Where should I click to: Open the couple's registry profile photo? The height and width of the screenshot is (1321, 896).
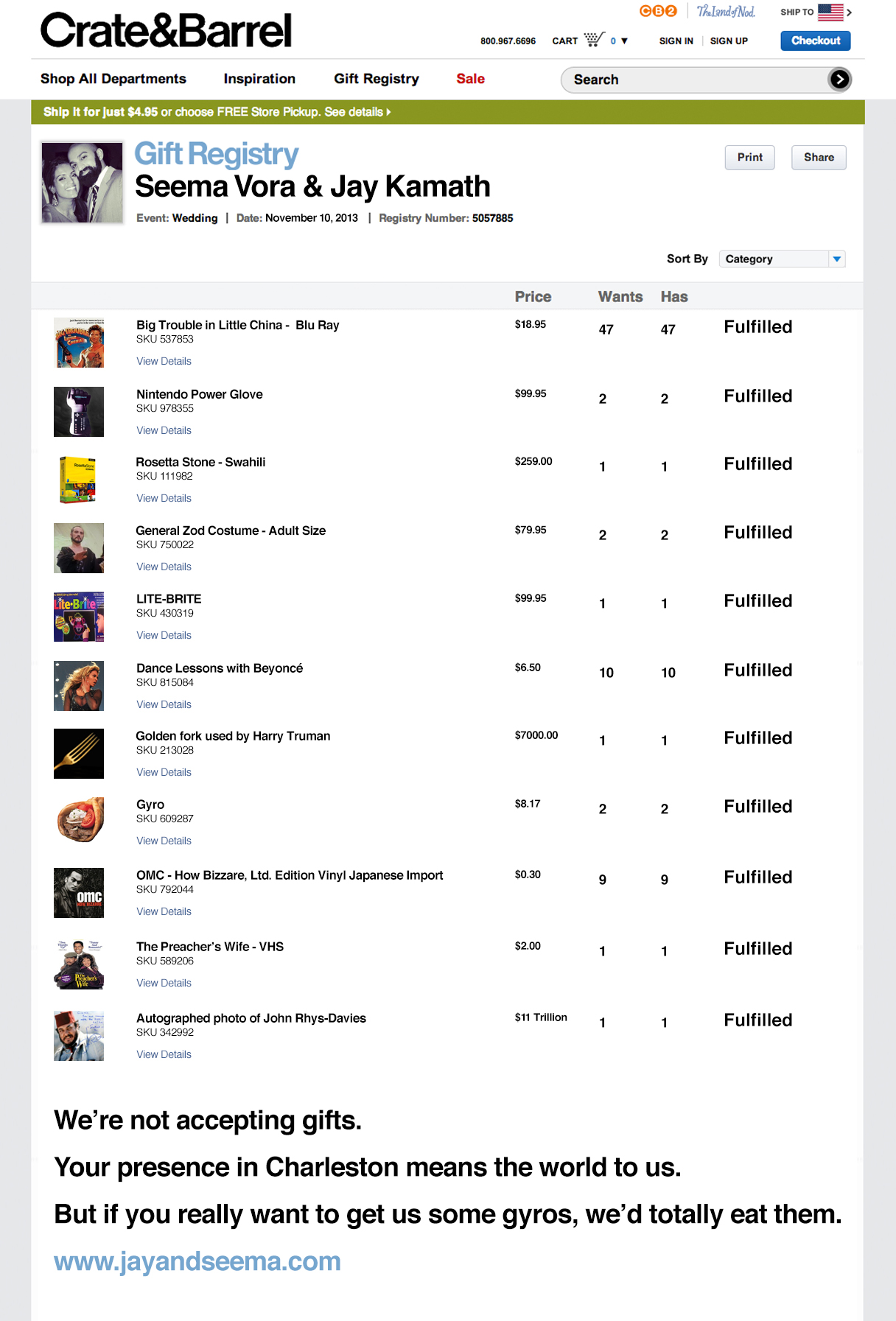[x=82, y=183]
